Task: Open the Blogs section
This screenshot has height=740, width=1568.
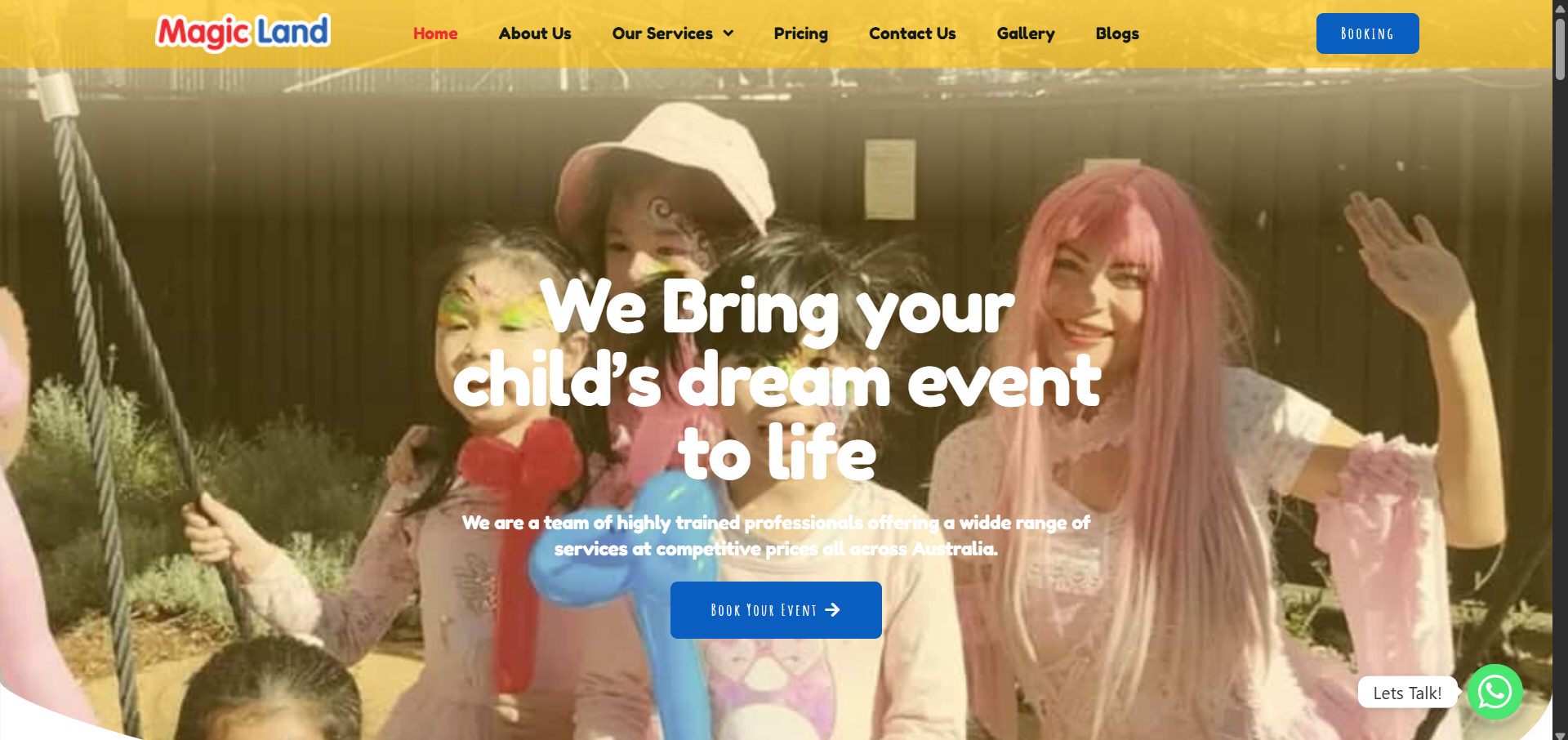Action: click(x=1117, y=33)
